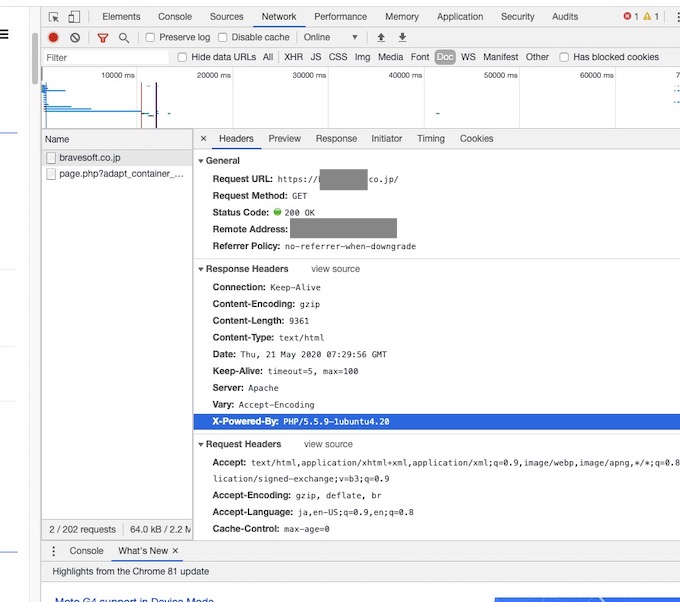680x602 pixels.
Task: Collapse the Response Headers section
Action: click(x=201, y=269)
